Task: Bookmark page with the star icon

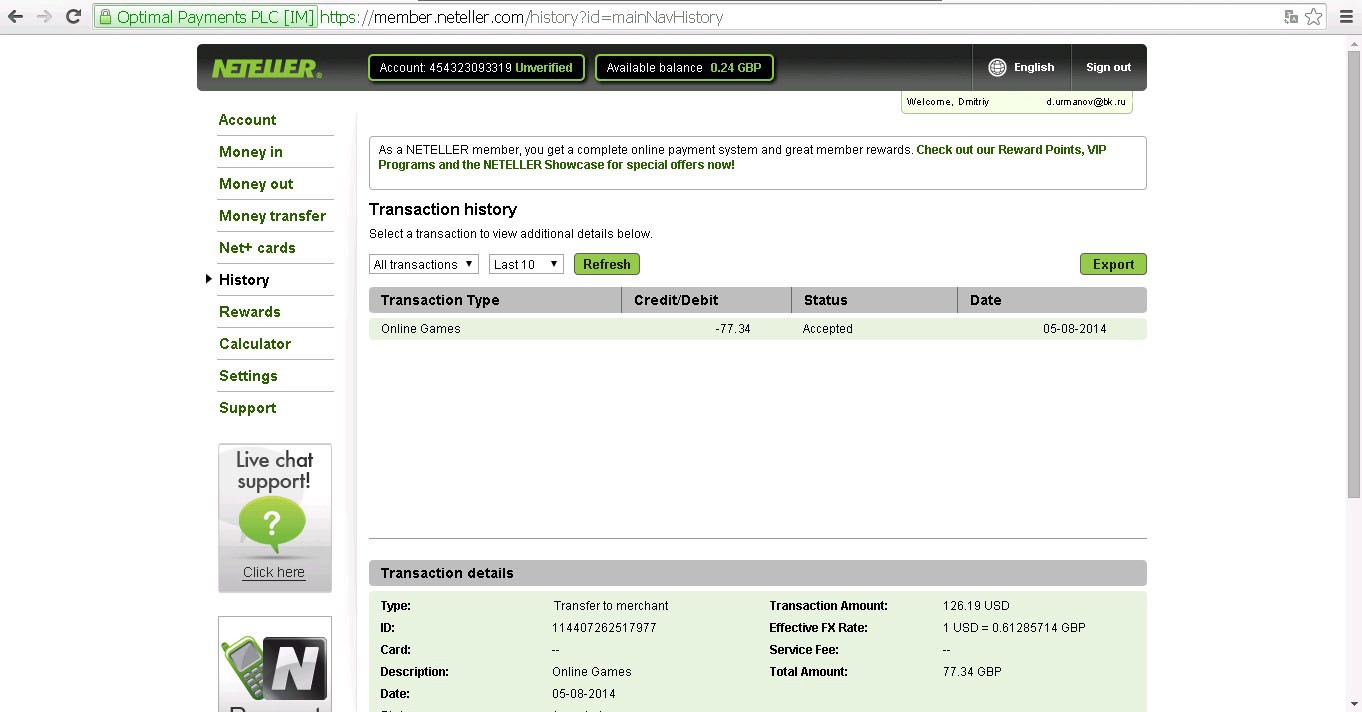Action: pos(1314,17)
